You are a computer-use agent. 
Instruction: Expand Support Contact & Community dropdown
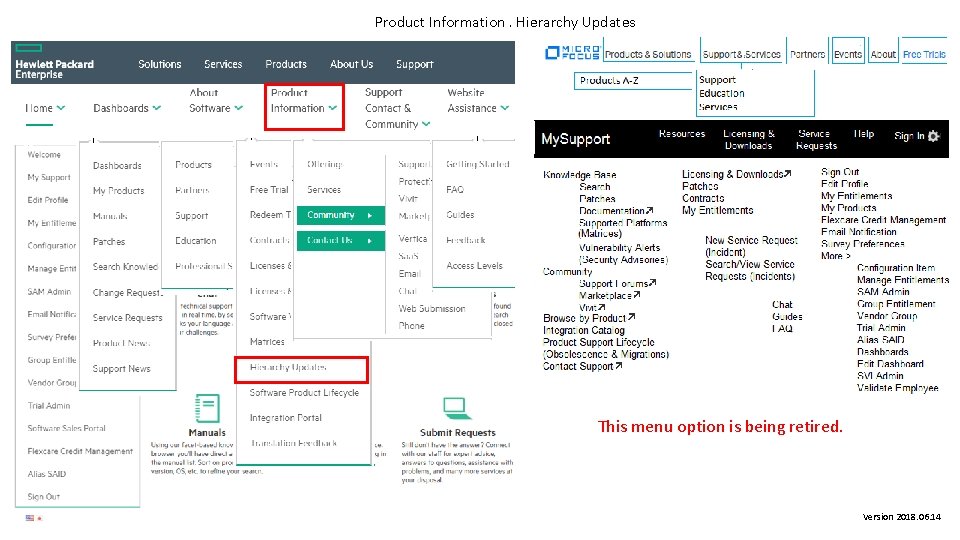[x=397, y=108]
